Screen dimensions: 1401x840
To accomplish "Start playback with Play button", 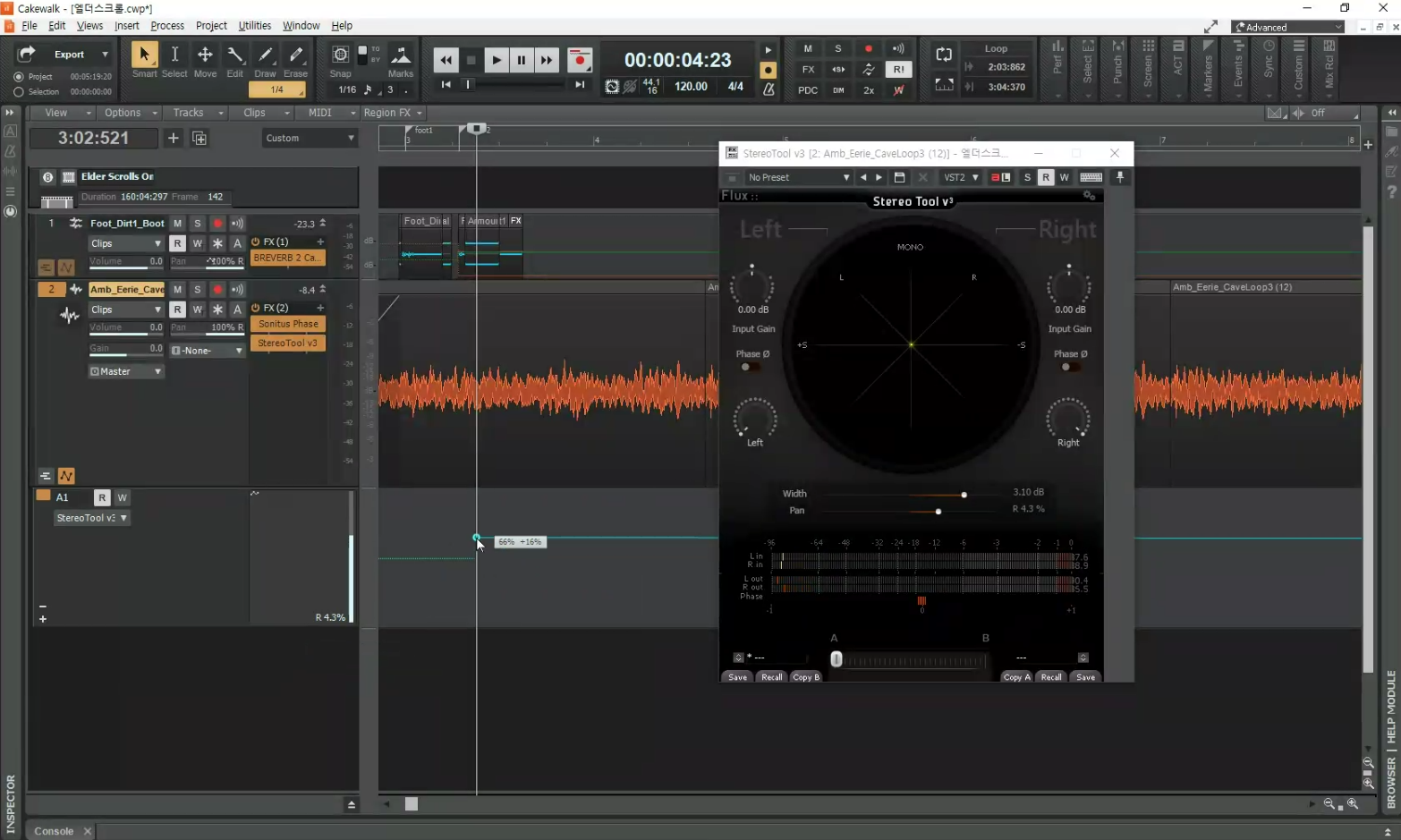I will 497,60.
